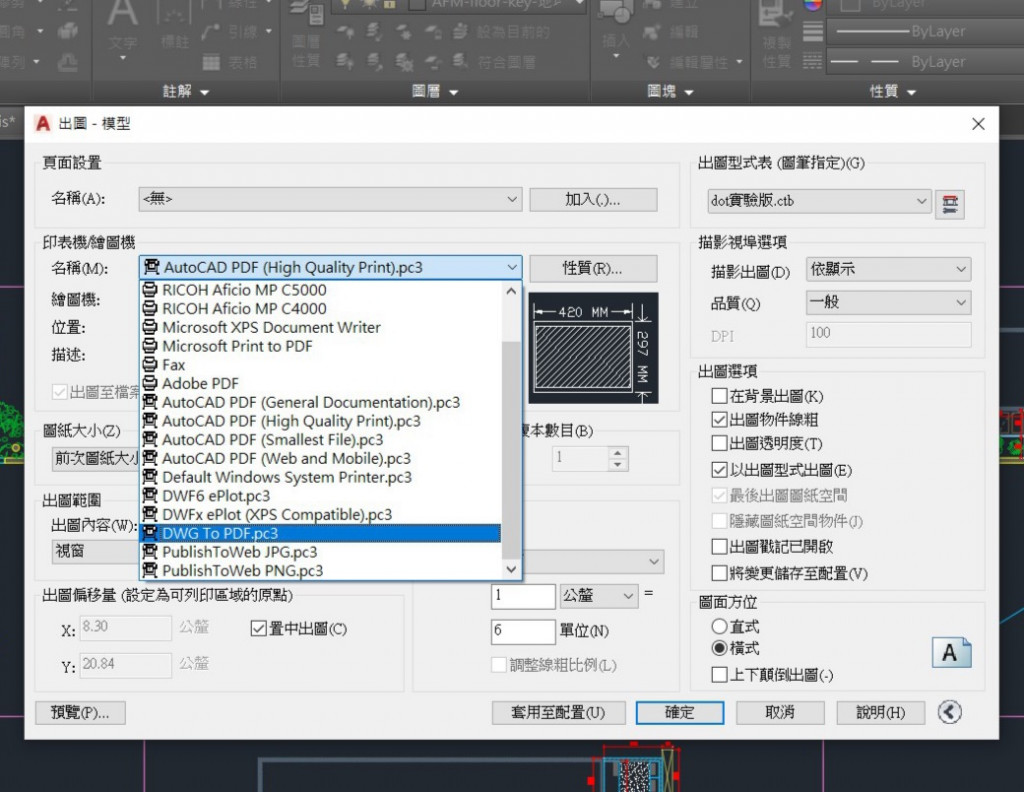Toggle 在背景出圖 checkbox
The height and width of the screenshot is (792, 1024).
[719, 396]
